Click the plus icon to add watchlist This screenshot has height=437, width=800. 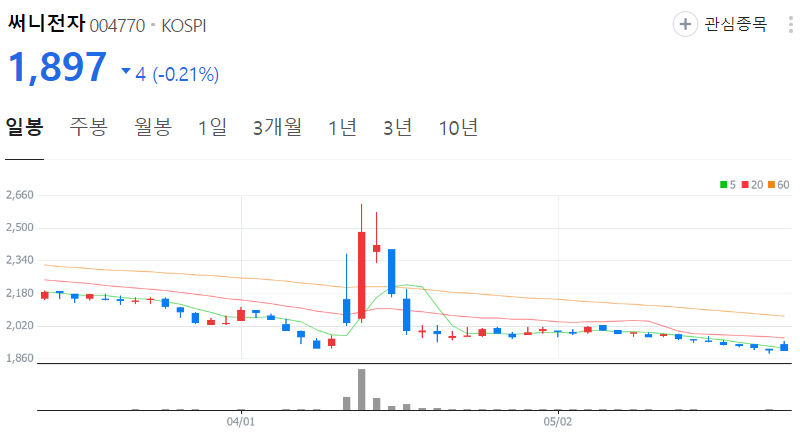pyautogui.click(x=685, y=24)
